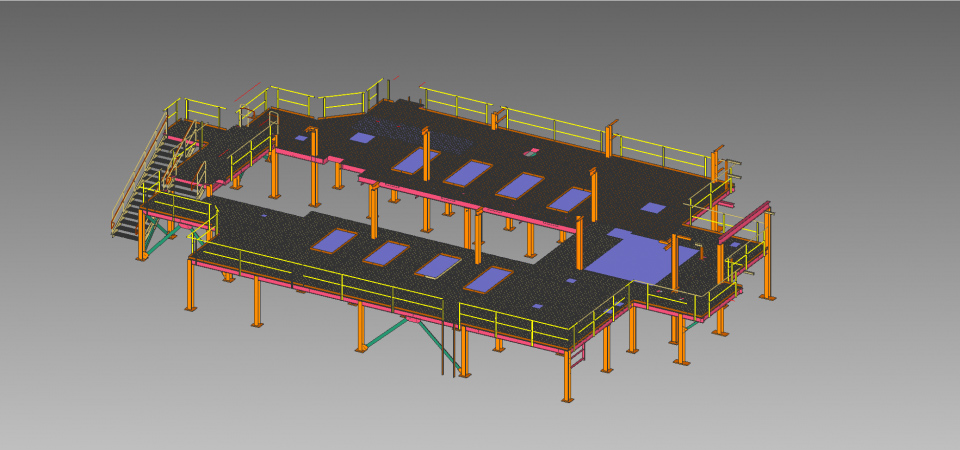Select small purple square near the right railing
Viewport: 960px width, 450px height.
point(653,208)
